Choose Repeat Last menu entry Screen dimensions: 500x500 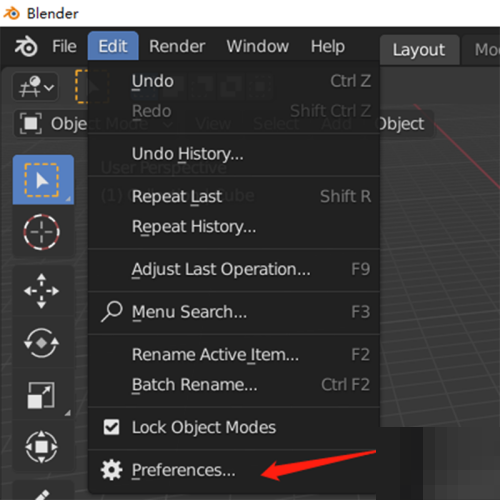point(234,196)
